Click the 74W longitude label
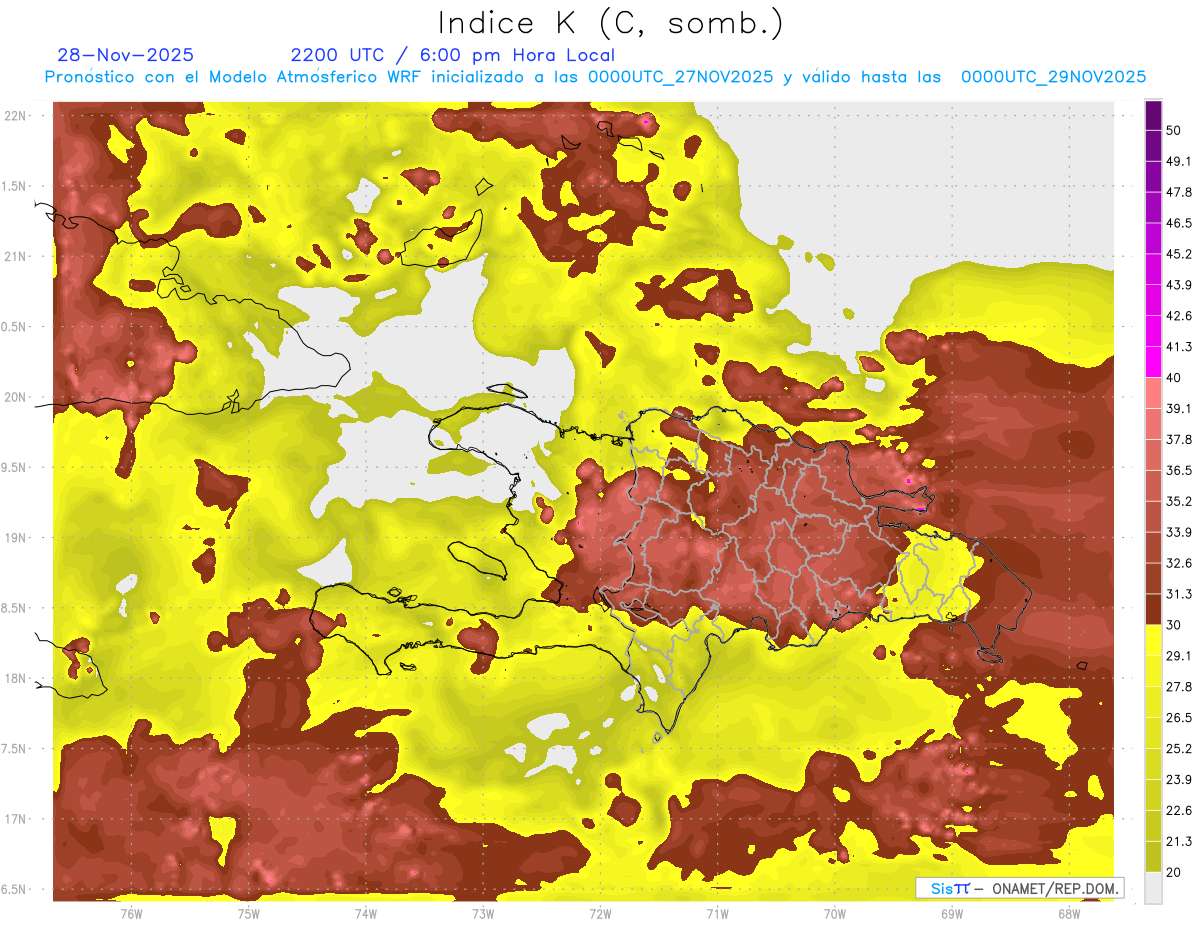This screenshot has width=1200, height=927. 365,913
